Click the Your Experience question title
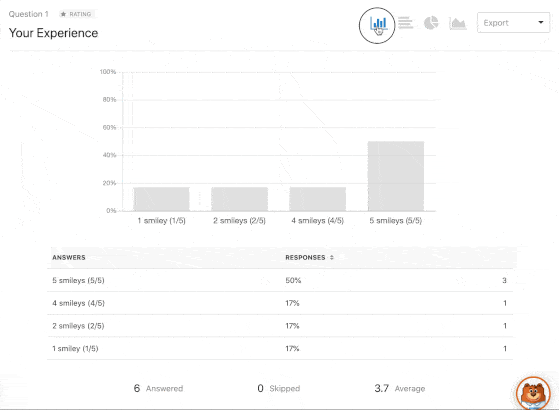This screenshot has height=410, width=559. click(x=53, y=33)
